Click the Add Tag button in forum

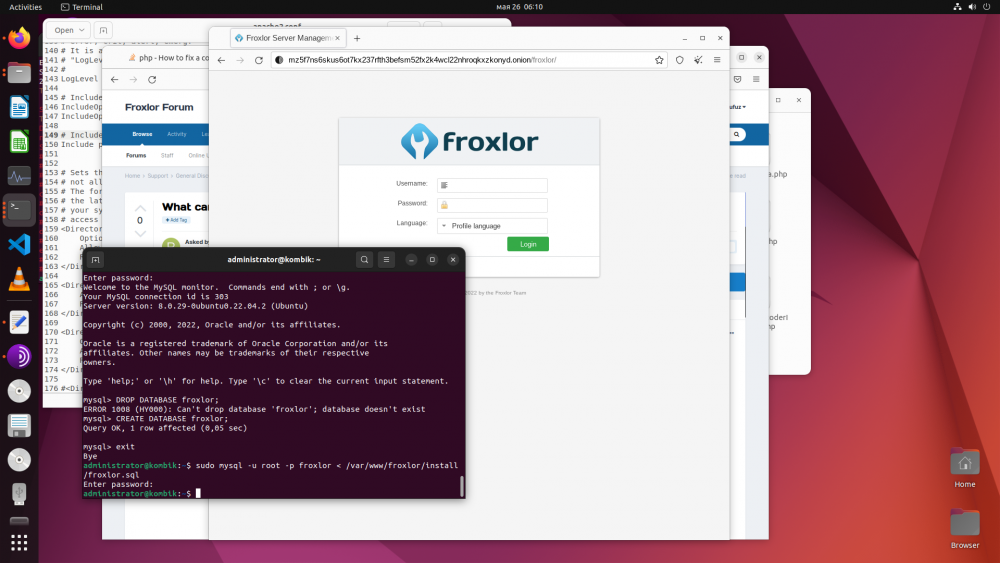176,220
